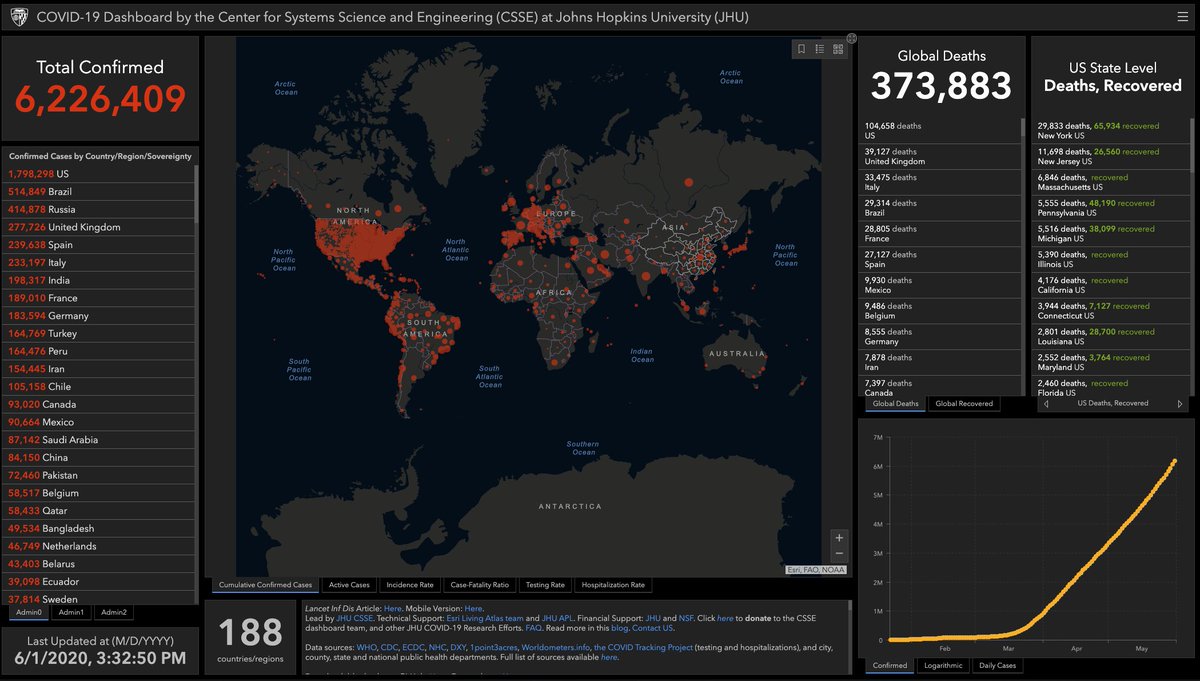The height and width of the screenshot is (681, 1200).
Task: Open the NSF financial support link
Action: [x=685, y=619]
